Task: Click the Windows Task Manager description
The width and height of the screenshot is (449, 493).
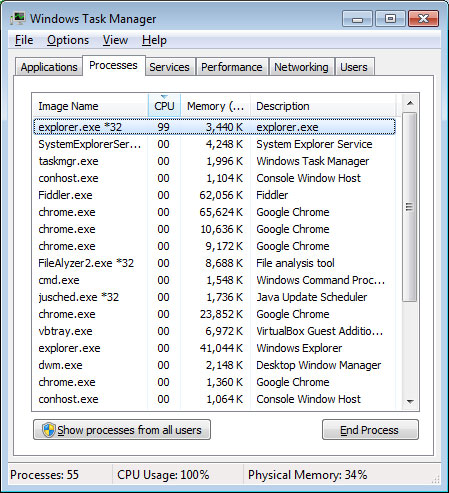Action: pos(313,161)
